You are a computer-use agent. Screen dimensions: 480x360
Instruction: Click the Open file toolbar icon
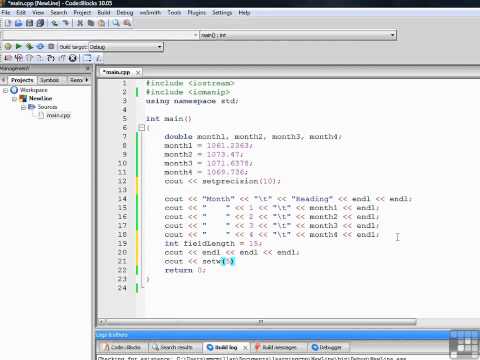19,23
